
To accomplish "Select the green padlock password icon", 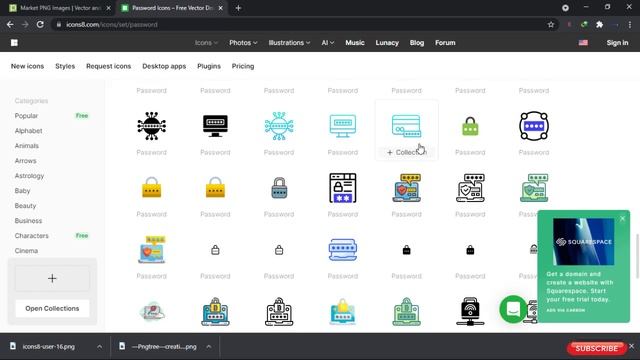I will 470,126.
